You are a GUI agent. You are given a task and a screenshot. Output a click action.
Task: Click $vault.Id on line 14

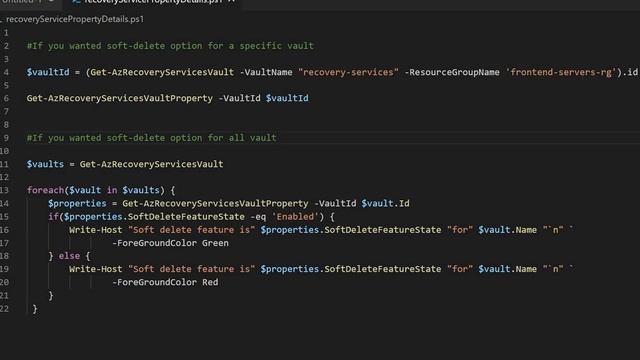coord(385,203)
